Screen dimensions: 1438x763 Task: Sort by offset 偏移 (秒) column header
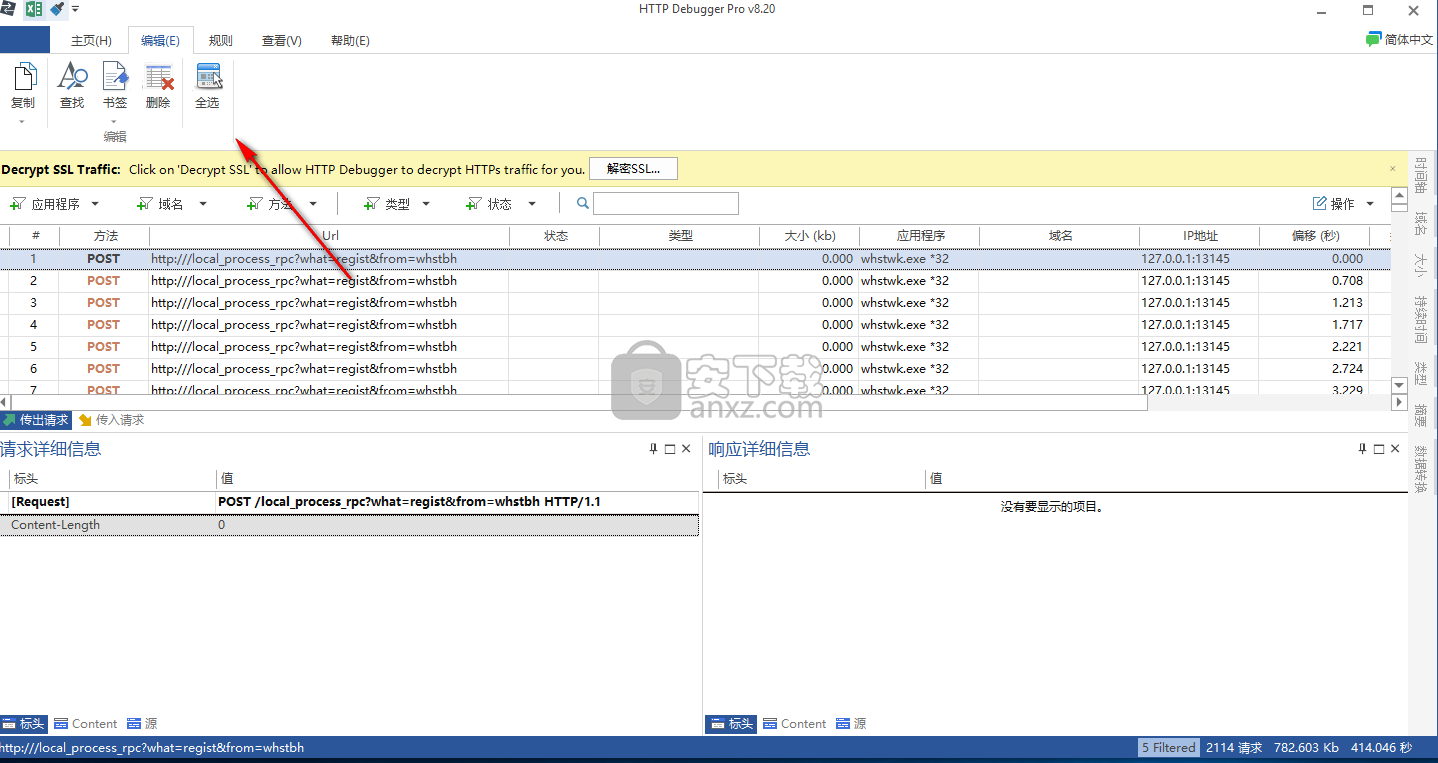tap(1314, 236)
